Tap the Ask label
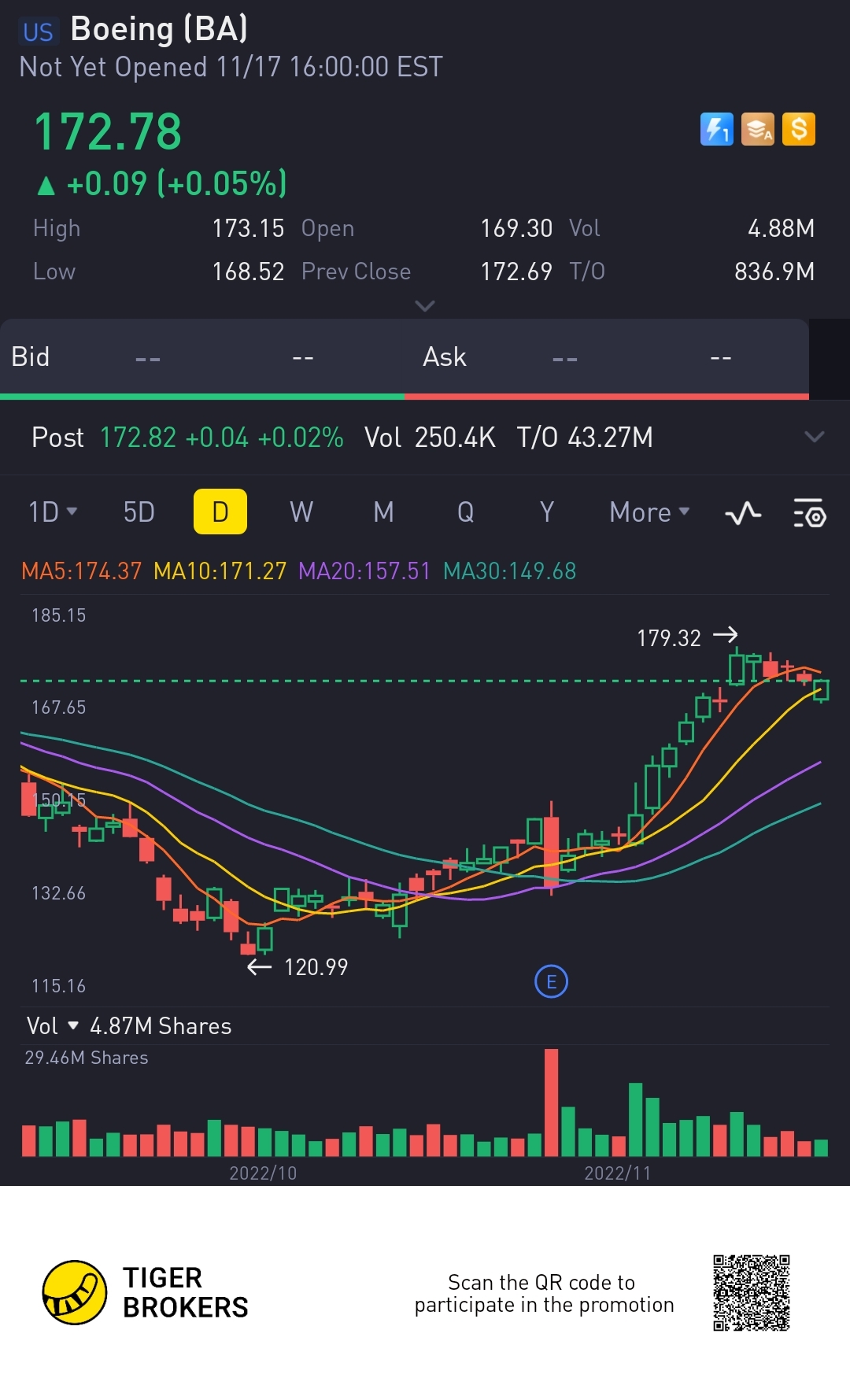The width and height of the screenshot is (850, 1400). coord(445,356)
